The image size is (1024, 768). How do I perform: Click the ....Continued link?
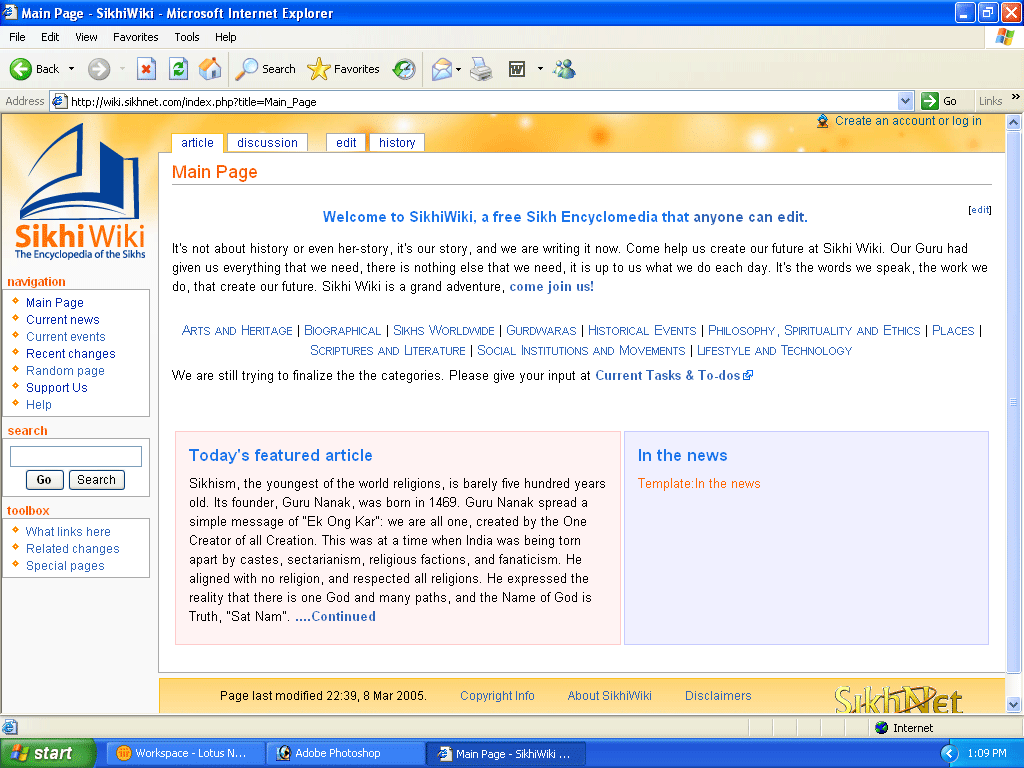[x=336, y=616]
